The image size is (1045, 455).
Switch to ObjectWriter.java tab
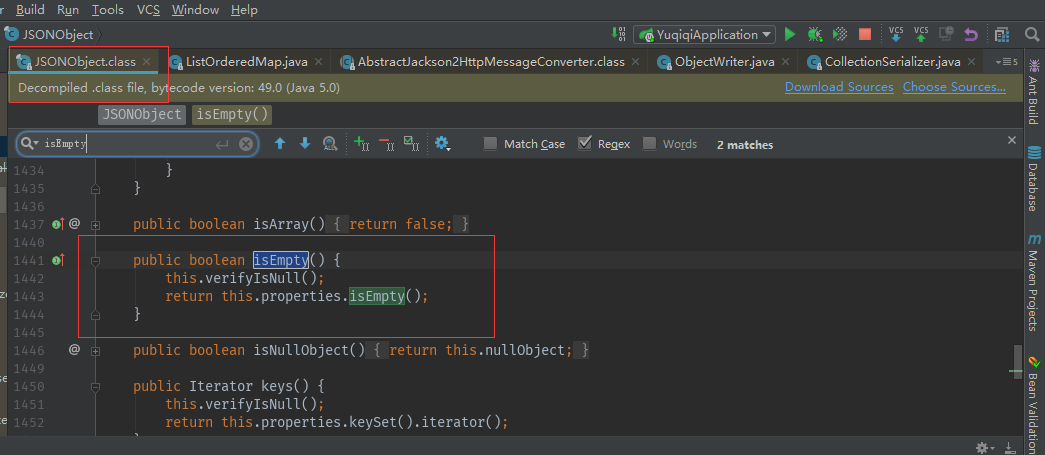(724, 62)
